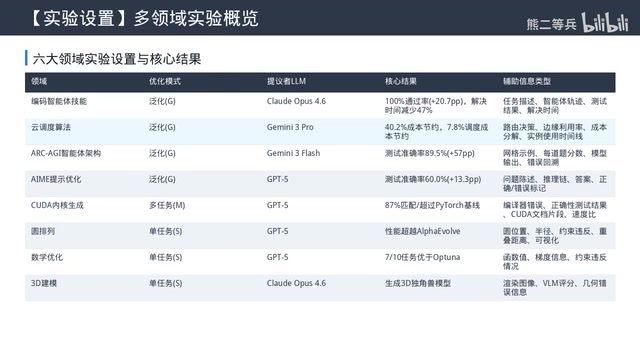
Task: Select the 性能超越AlphaEvolve cell
Action: click(422, 231)
